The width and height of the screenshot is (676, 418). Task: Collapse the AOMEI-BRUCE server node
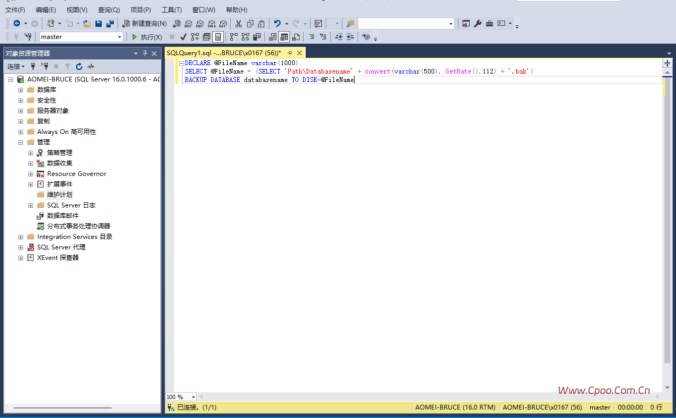(x=10, y=79)
